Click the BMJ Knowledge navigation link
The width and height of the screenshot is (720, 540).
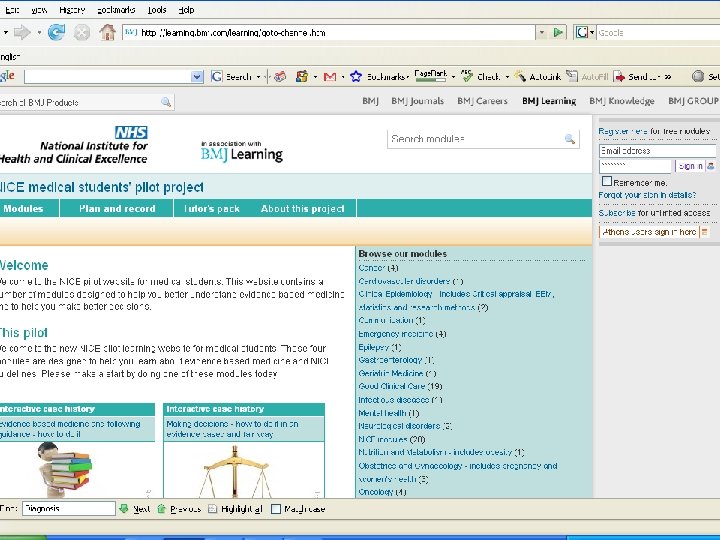point(622,101)
